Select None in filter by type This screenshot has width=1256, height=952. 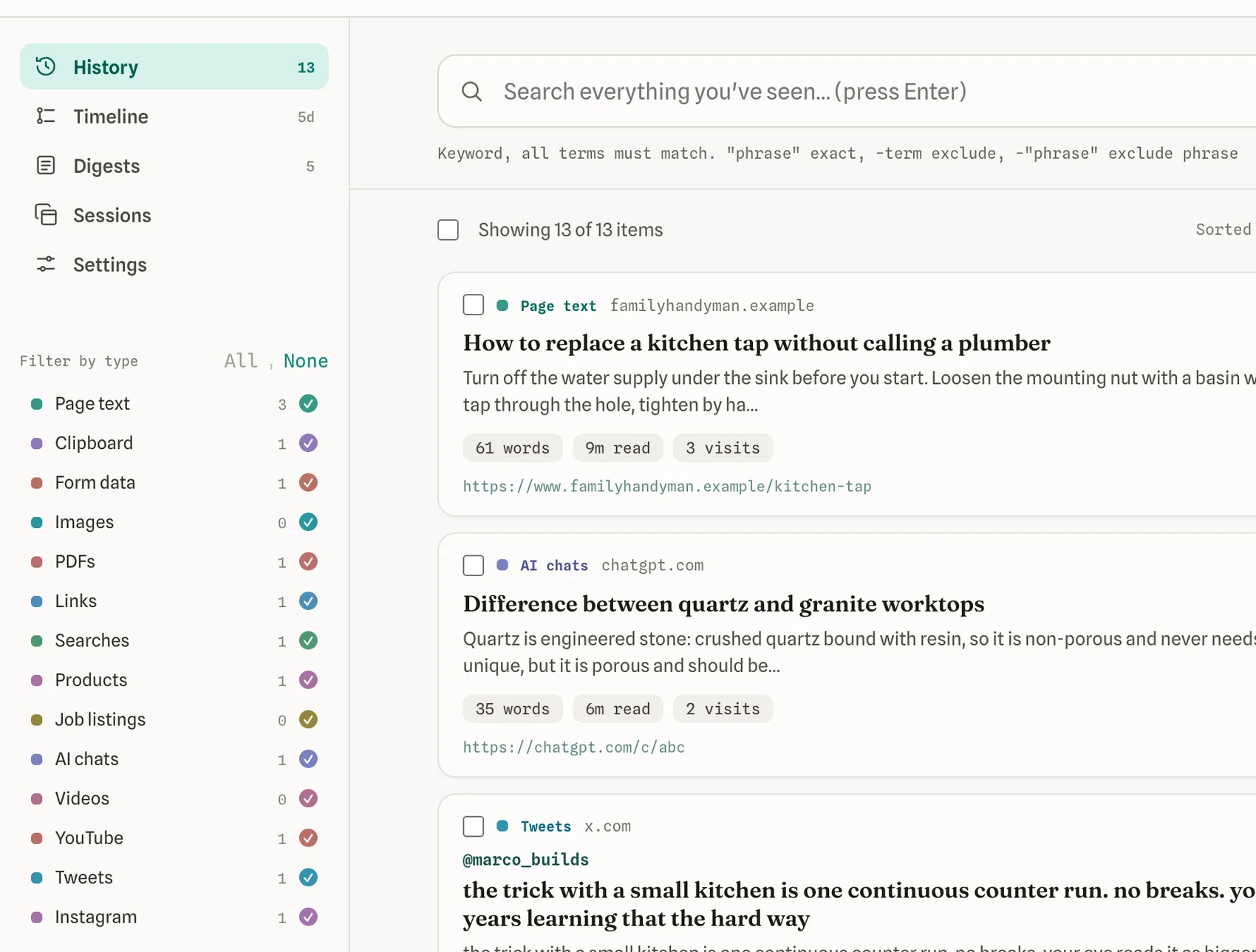pyautogui.click(x=306, y=360)
